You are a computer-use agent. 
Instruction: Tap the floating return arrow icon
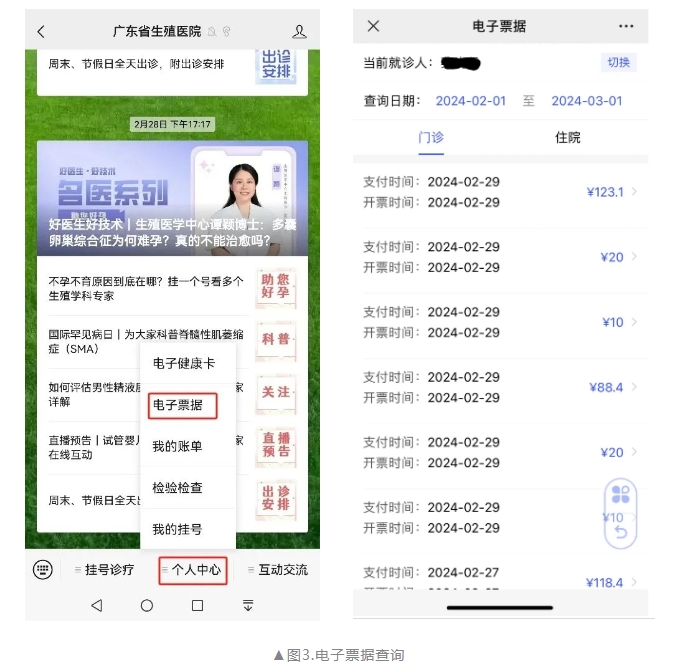coord(620,532)
